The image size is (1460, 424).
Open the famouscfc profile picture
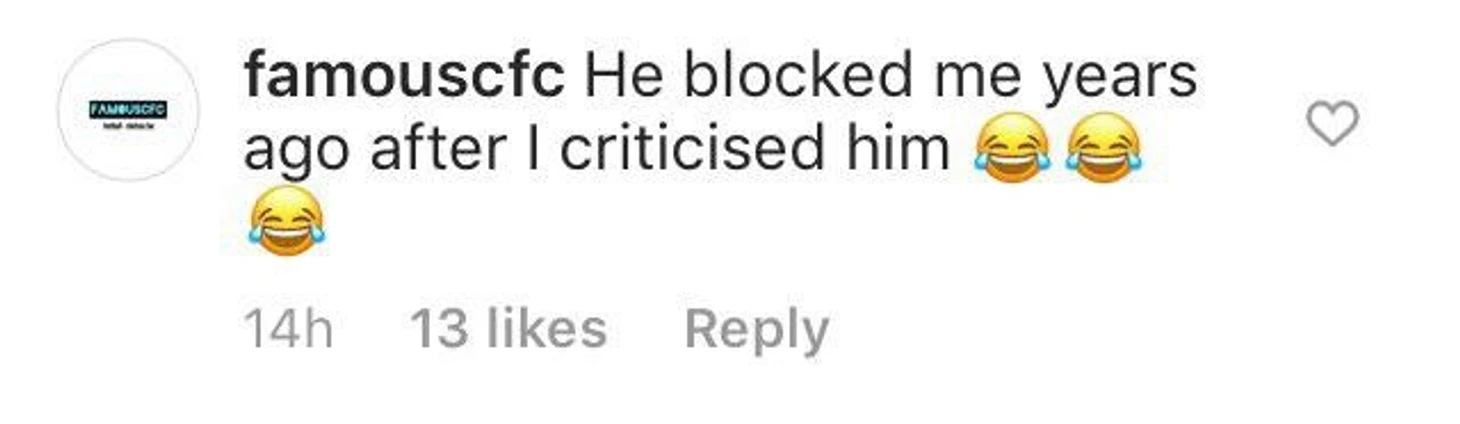click(x=128, y=110)
